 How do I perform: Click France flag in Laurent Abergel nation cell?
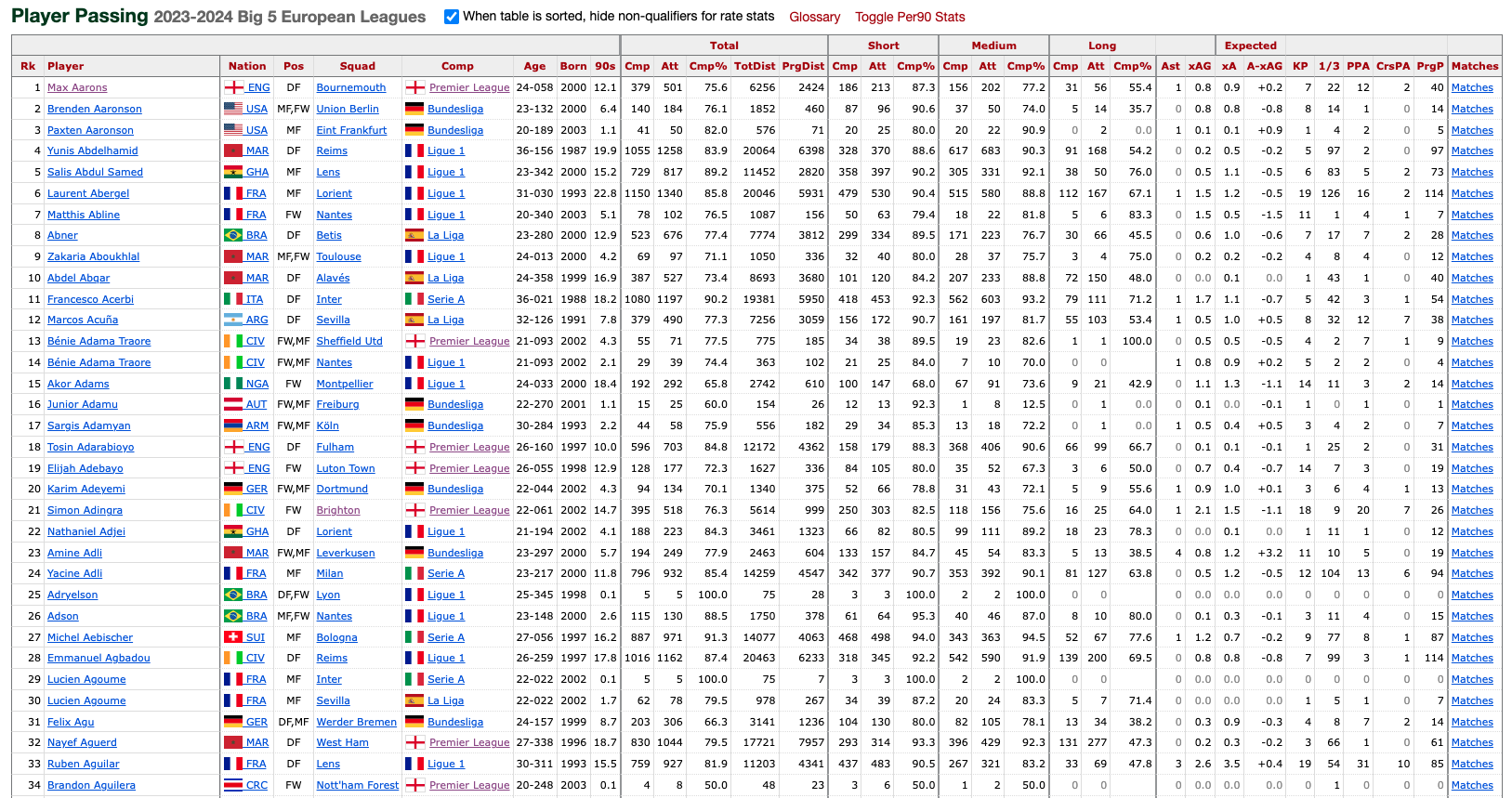[x=233, y=193]
